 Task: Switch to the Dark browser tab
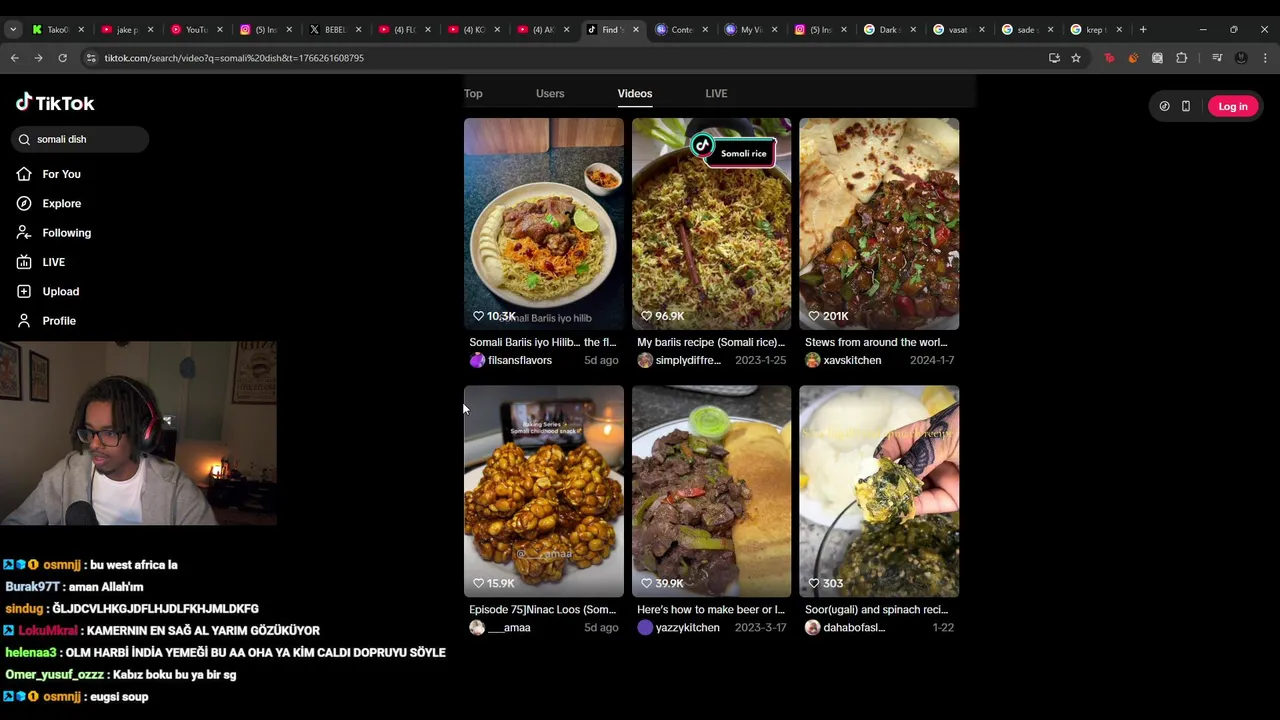[x=887, y=29]
